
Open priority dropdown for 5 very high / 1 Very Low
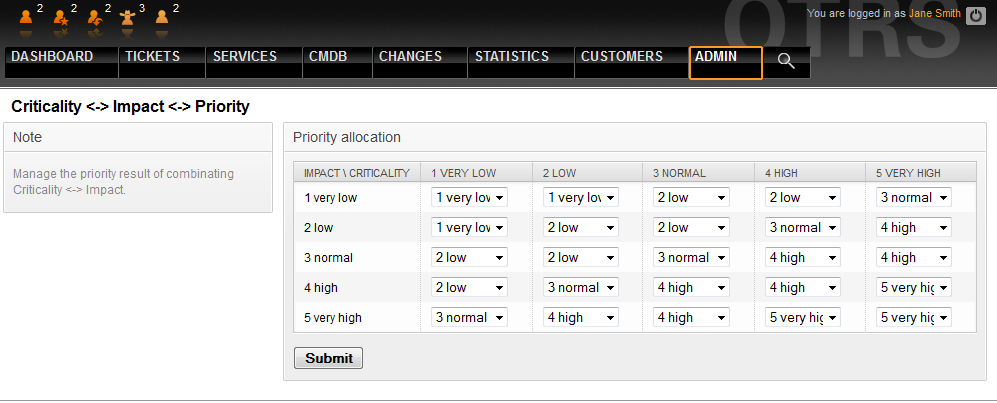(x=469, y=318)
